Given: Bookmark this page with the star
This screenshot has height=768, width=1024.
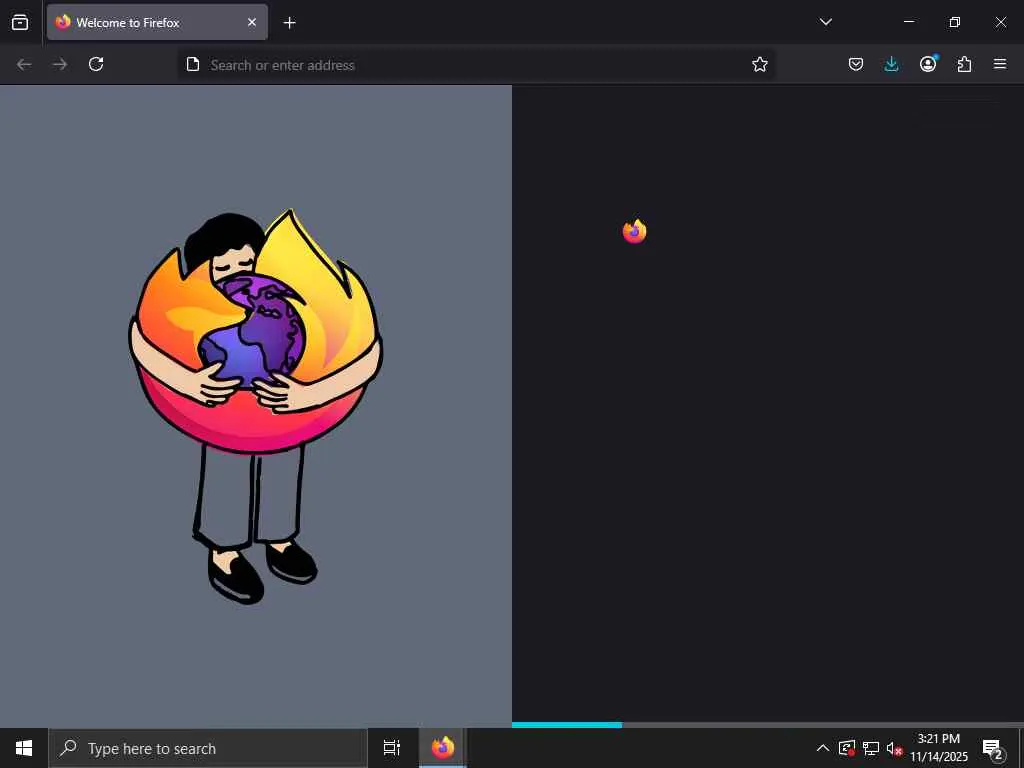Looking at the screenshot, I should [760, 64].
